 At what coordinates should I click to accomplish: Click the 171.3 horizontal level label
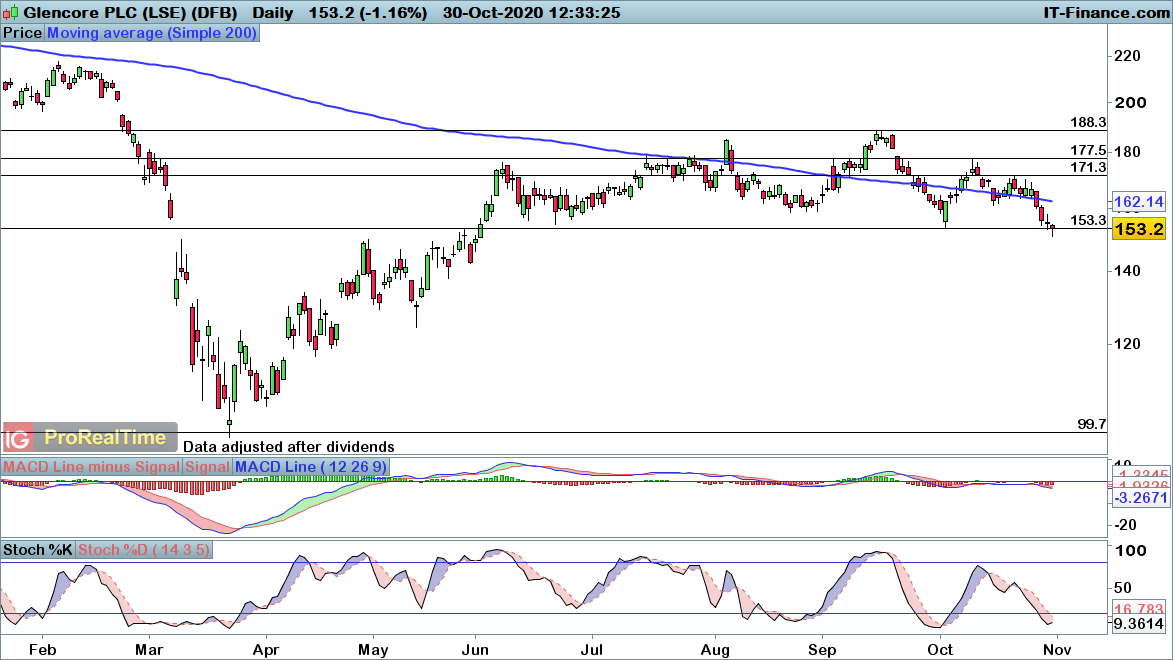coord(1088,168)
